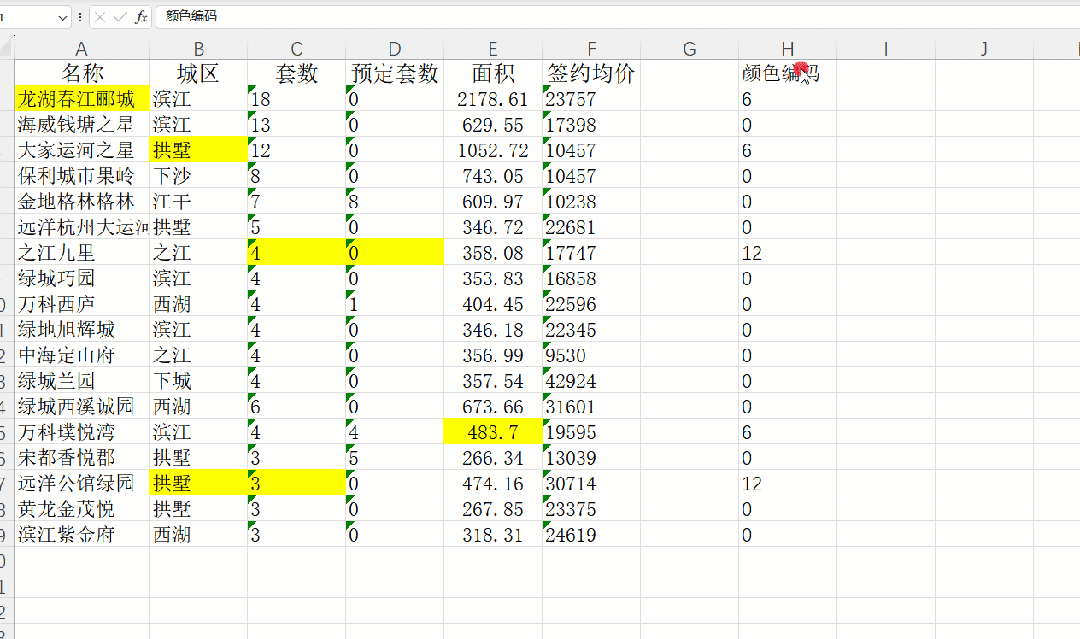
Task: Open the Insert Function fx button
Action: (x=141, y=17)
